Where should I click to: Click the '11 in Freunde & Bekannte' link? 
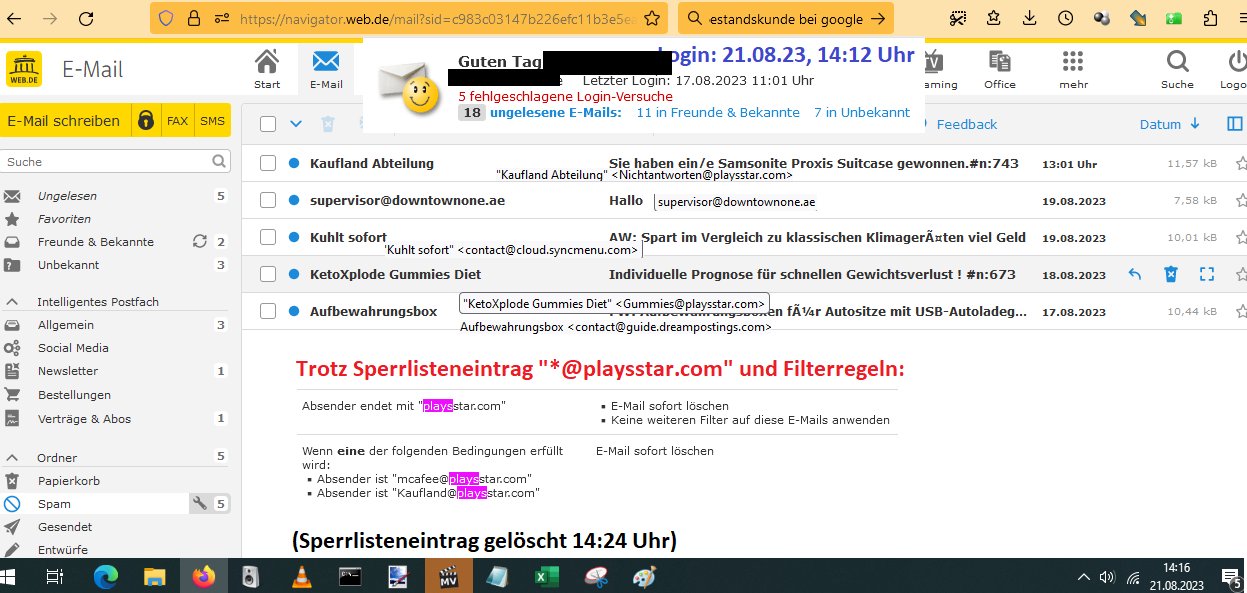718,113
